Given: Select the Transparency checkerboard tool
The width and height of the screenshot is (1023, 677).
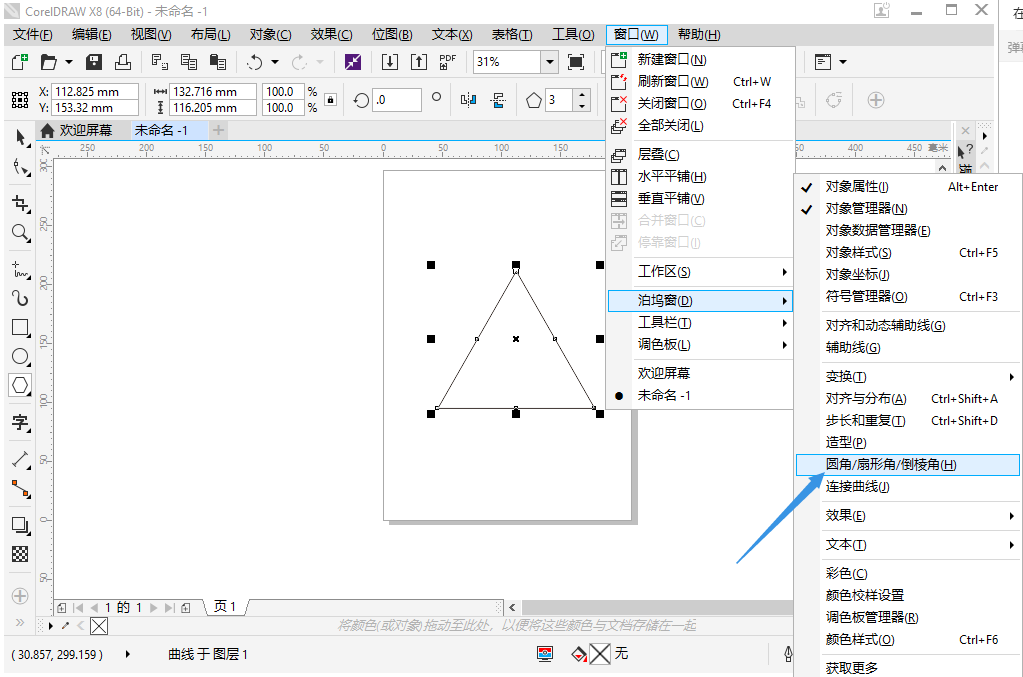Looking at the screenshot, I should click(x=20, y=554).
